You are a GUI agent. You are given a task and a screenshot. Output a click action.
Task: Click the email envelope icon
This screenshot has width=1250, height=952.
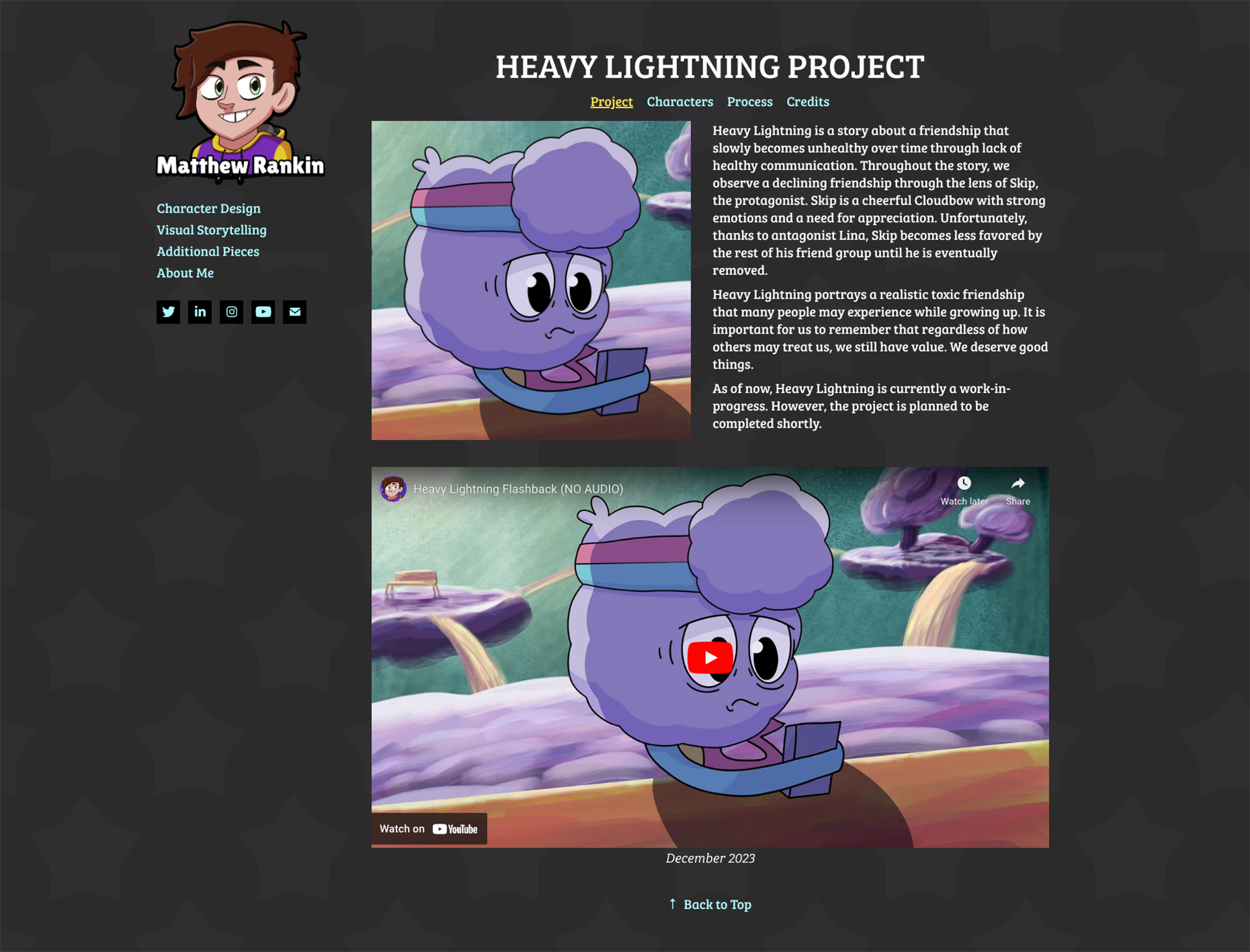pos(294,312)
